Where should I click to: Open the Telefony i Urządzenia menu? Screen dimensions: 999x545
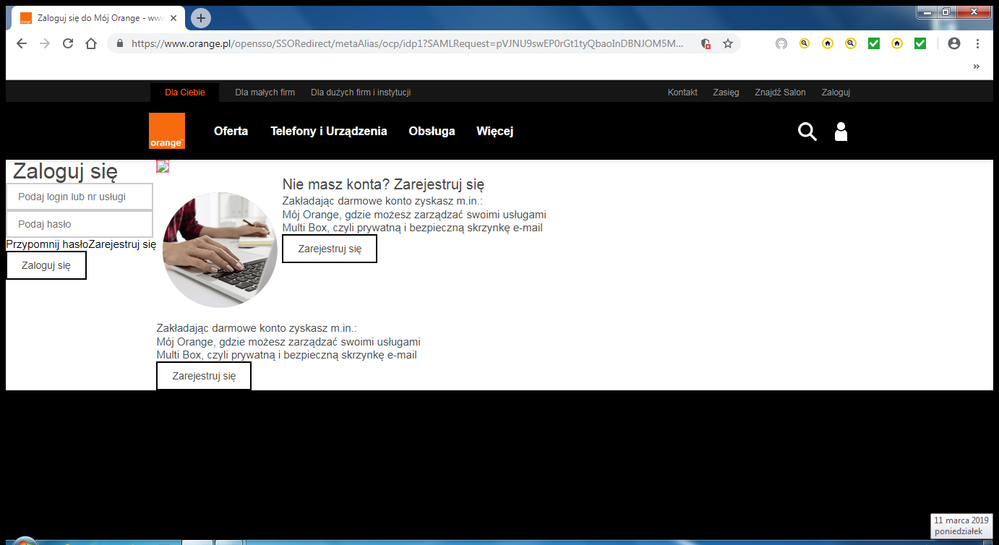coord(328,131)
